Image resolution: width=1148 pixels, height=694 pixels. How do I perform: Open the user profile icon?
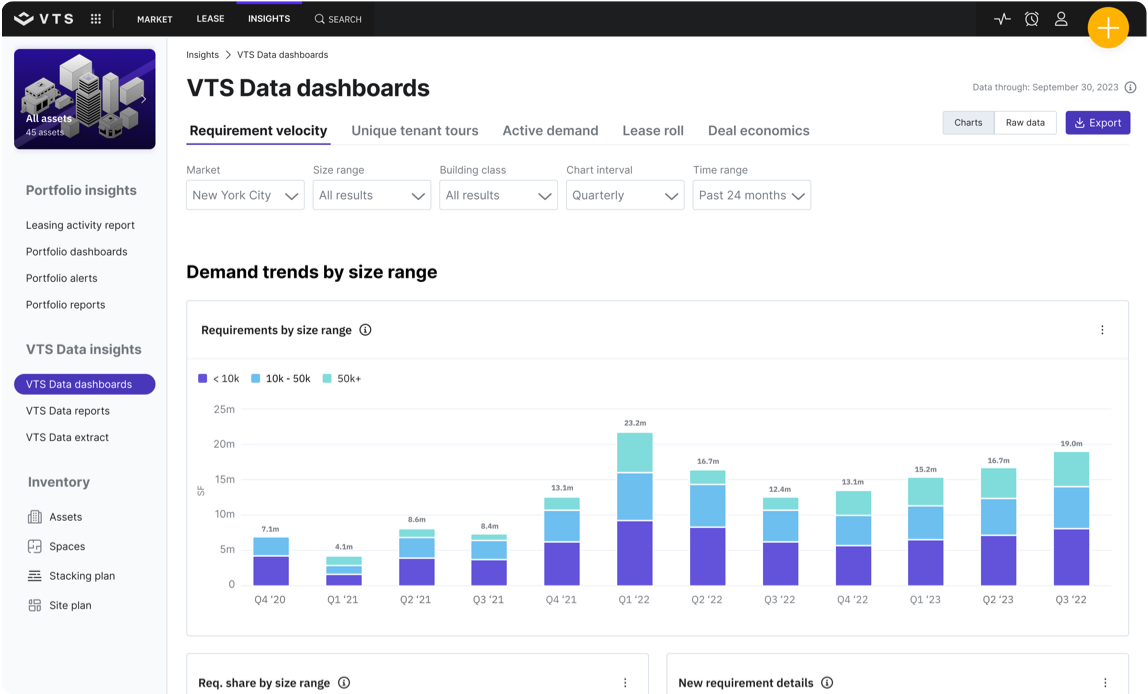(x=1061, y=19)
